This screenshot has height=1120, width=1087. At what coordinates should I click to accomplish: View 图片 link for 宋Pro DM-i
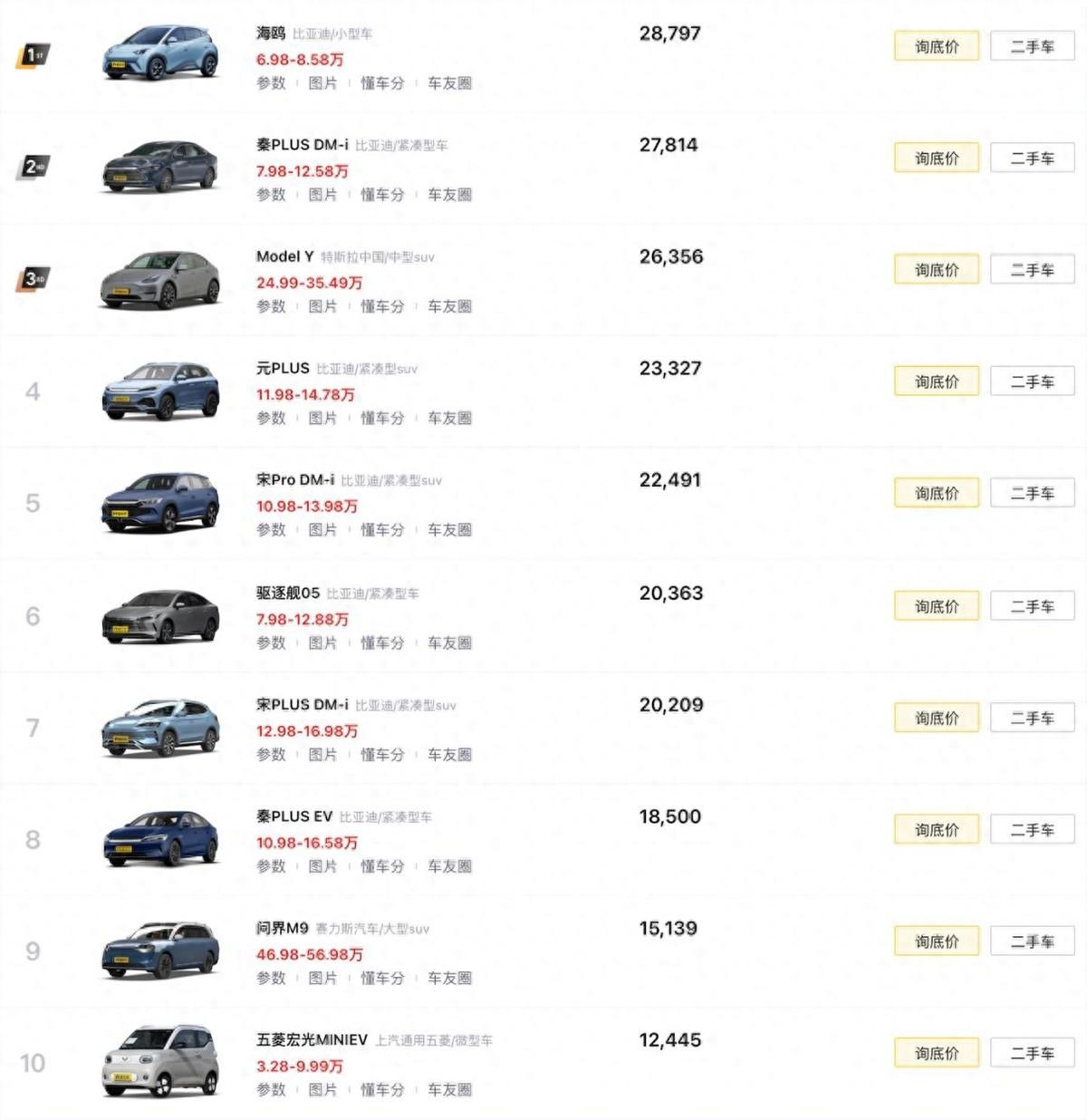pos(322,529)
